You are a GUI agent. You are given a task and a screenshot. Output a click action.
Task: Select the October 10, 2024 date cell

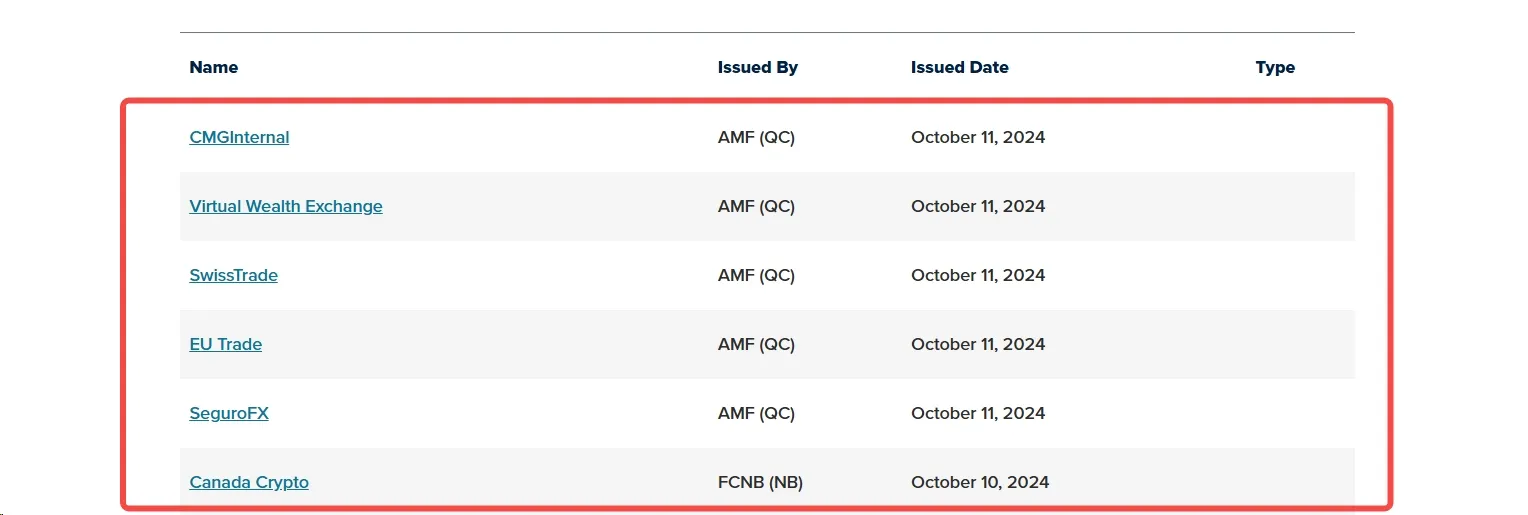(979, 482)
